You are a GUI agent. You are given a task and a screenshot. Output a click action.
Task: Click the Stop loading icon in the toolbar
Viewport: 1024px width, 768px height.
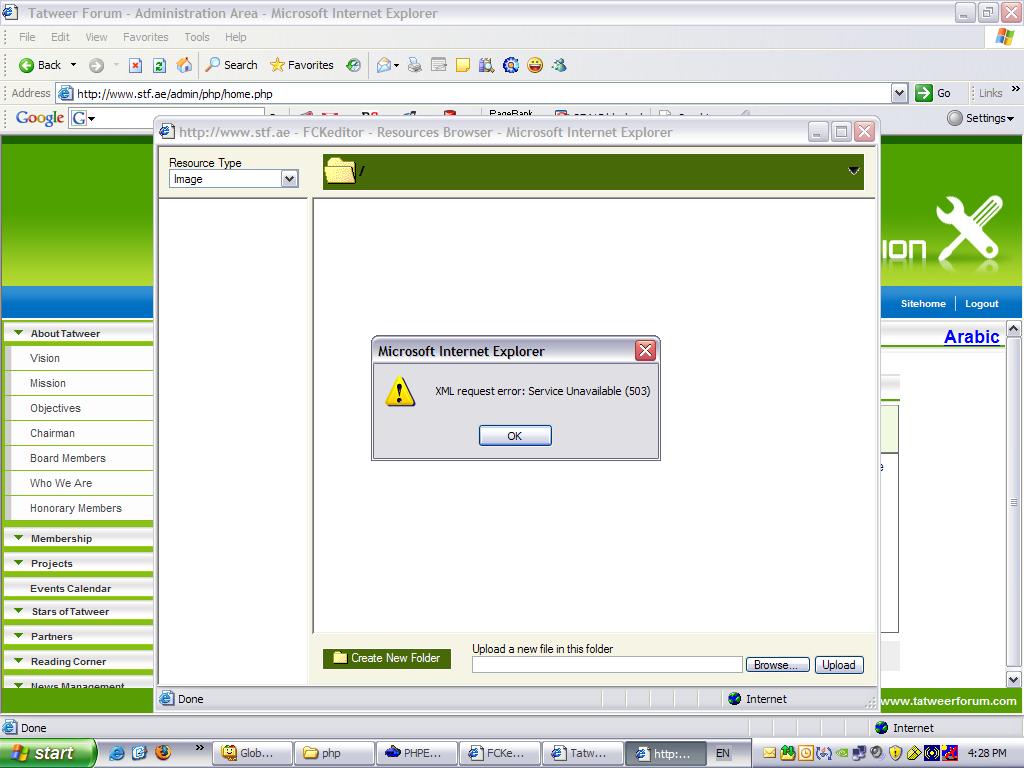click(135, 65)
